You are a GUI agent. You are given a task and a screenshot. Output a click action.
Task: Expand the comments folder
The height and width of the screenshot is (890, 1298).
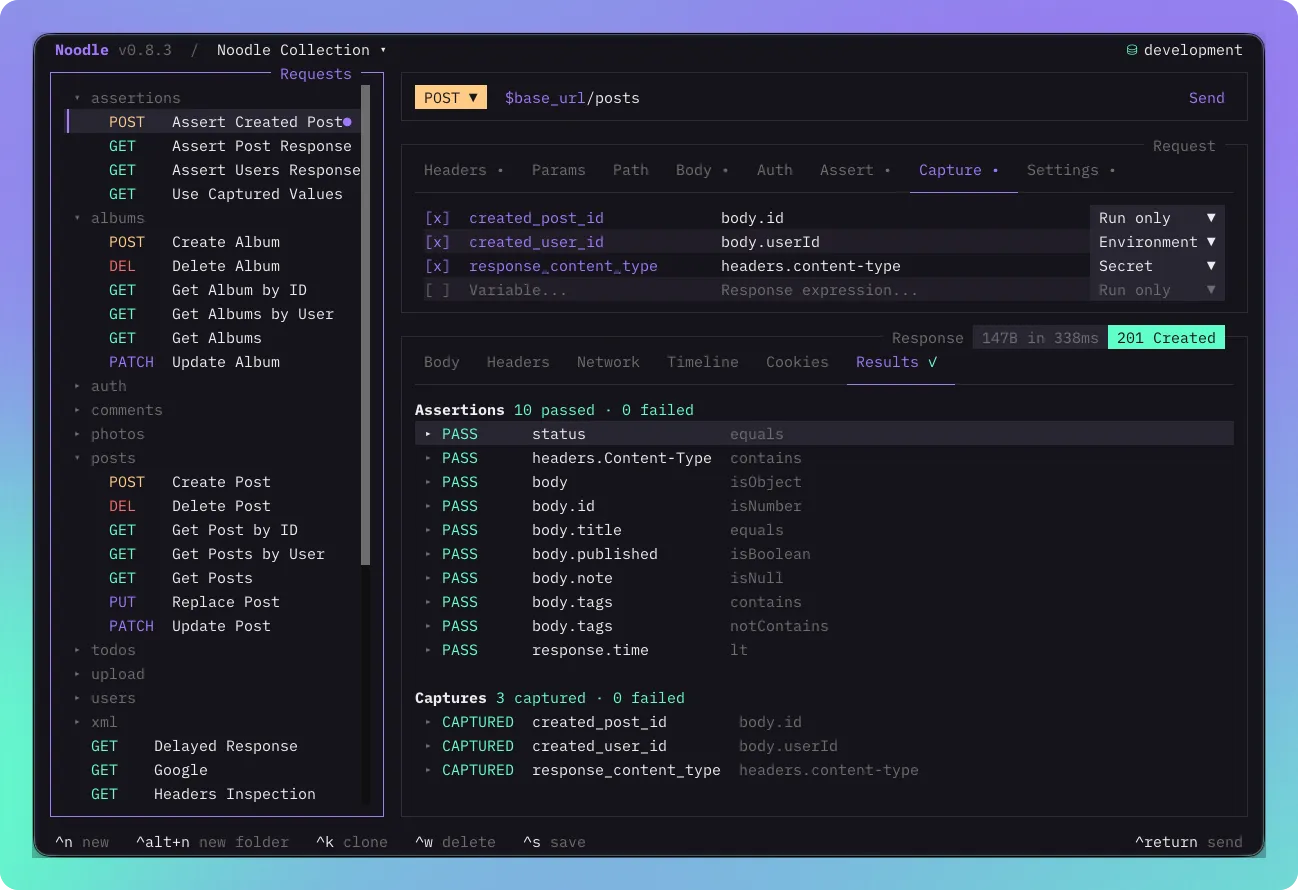[77, 410]
